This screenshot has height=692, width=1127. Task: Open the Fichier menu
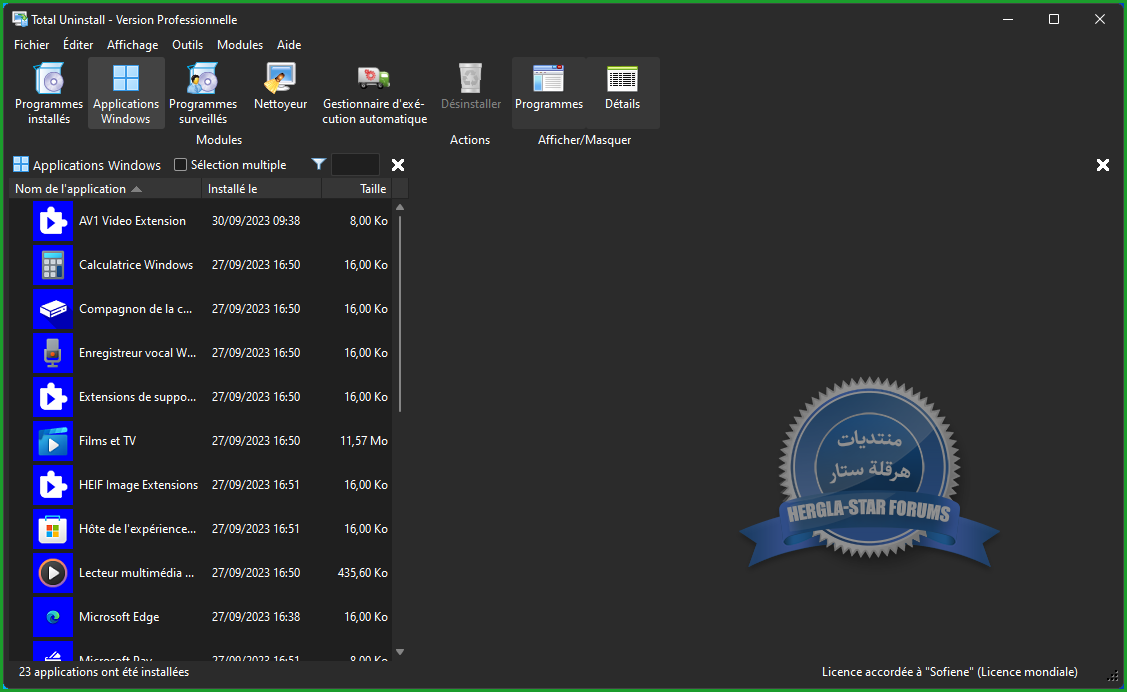[x=32, y=45]
